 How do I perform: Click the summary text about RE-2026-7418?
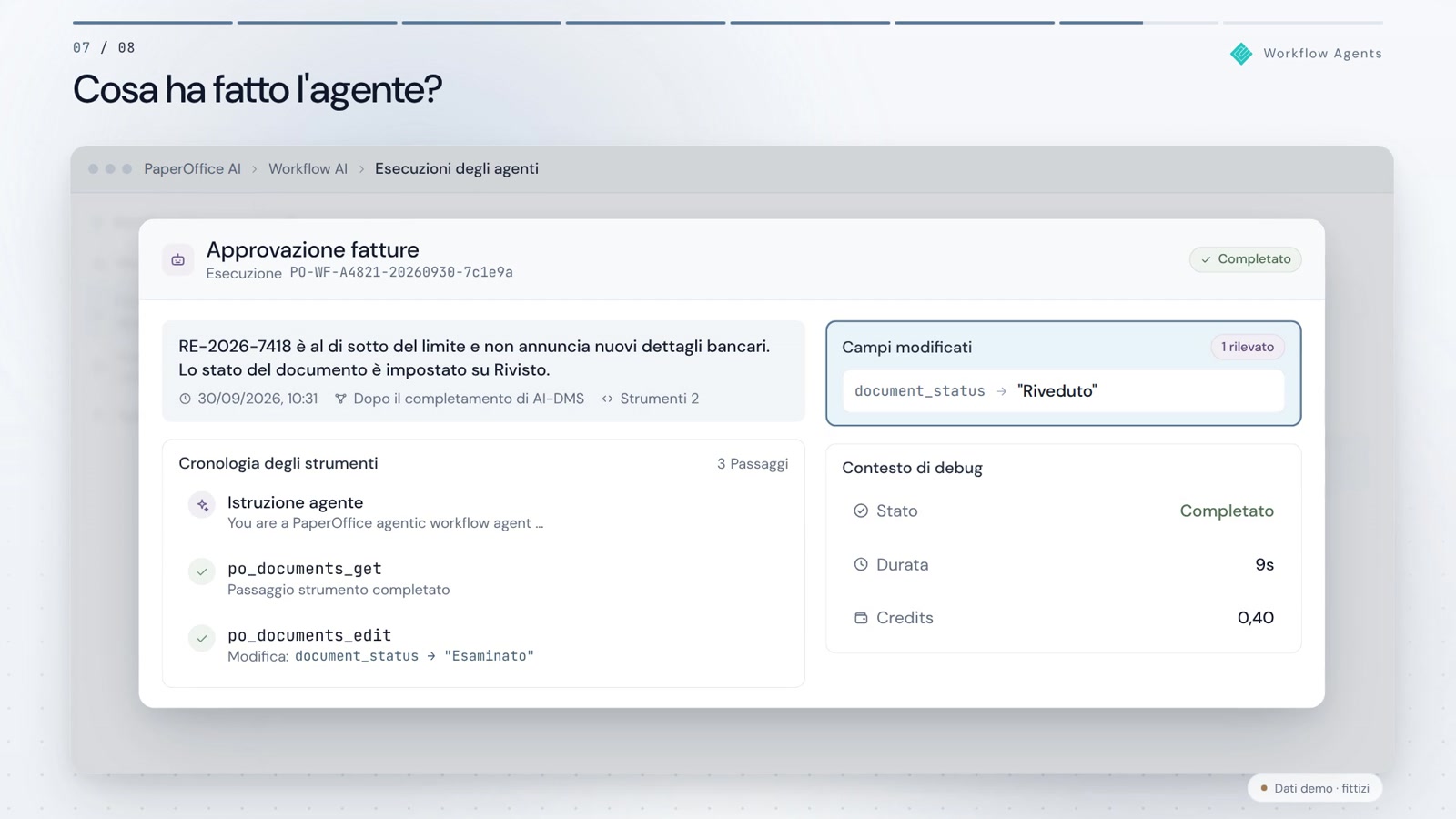click(x=474, y=358)
